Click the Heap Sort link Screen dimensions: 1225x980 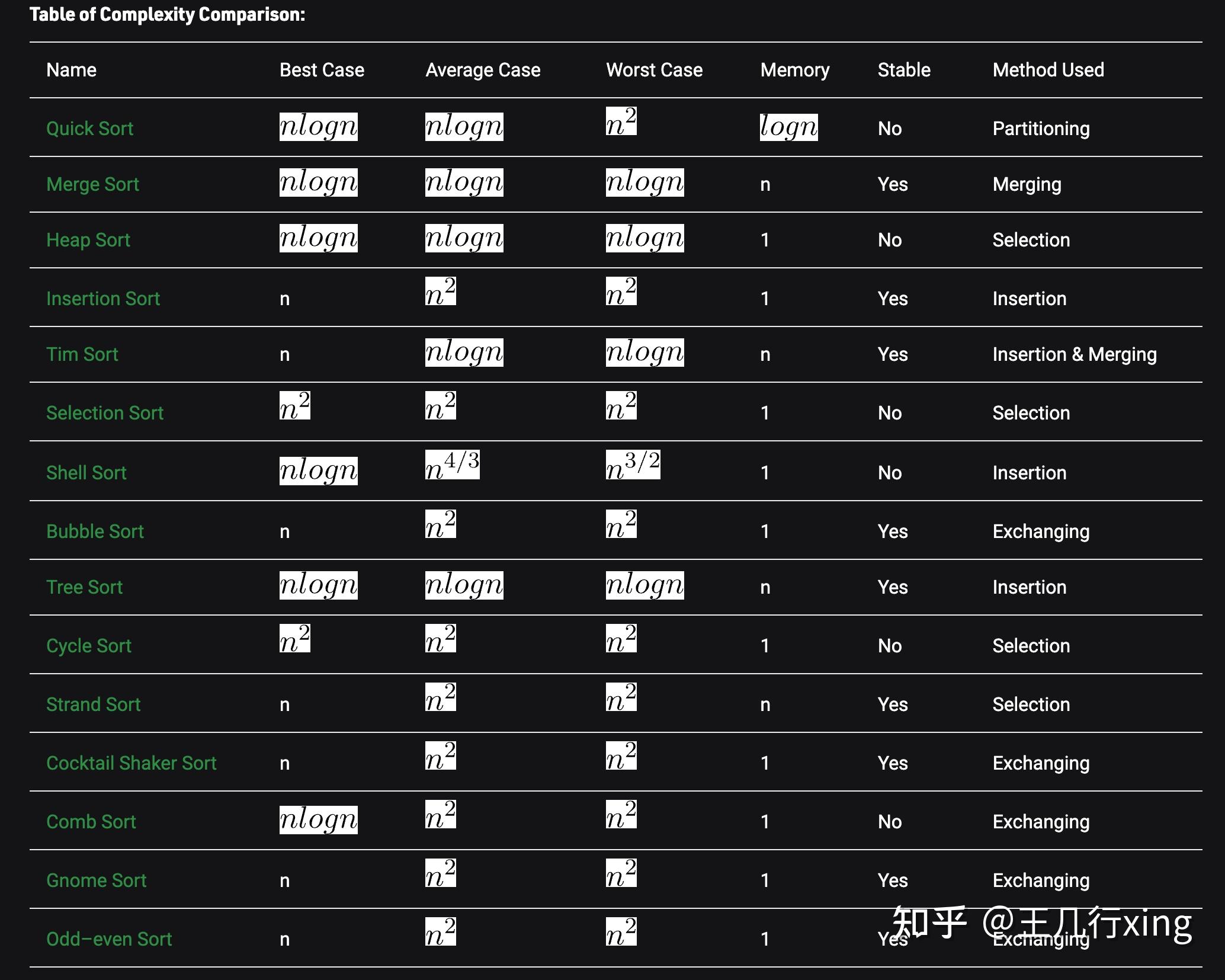pyautogui.click(x=88, y=240)
